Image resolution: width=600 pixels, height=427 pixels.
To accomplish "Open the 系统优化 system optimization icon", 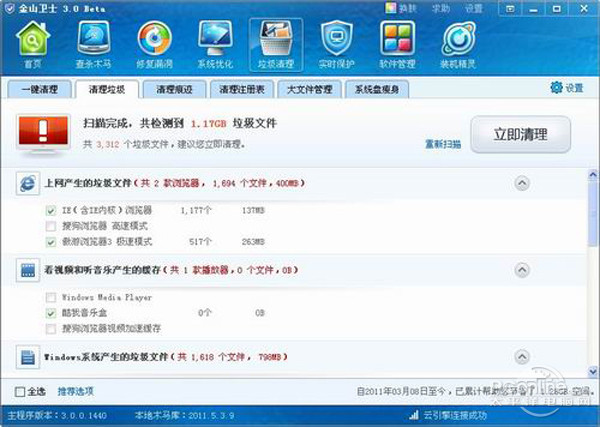I will click(215, 45).
